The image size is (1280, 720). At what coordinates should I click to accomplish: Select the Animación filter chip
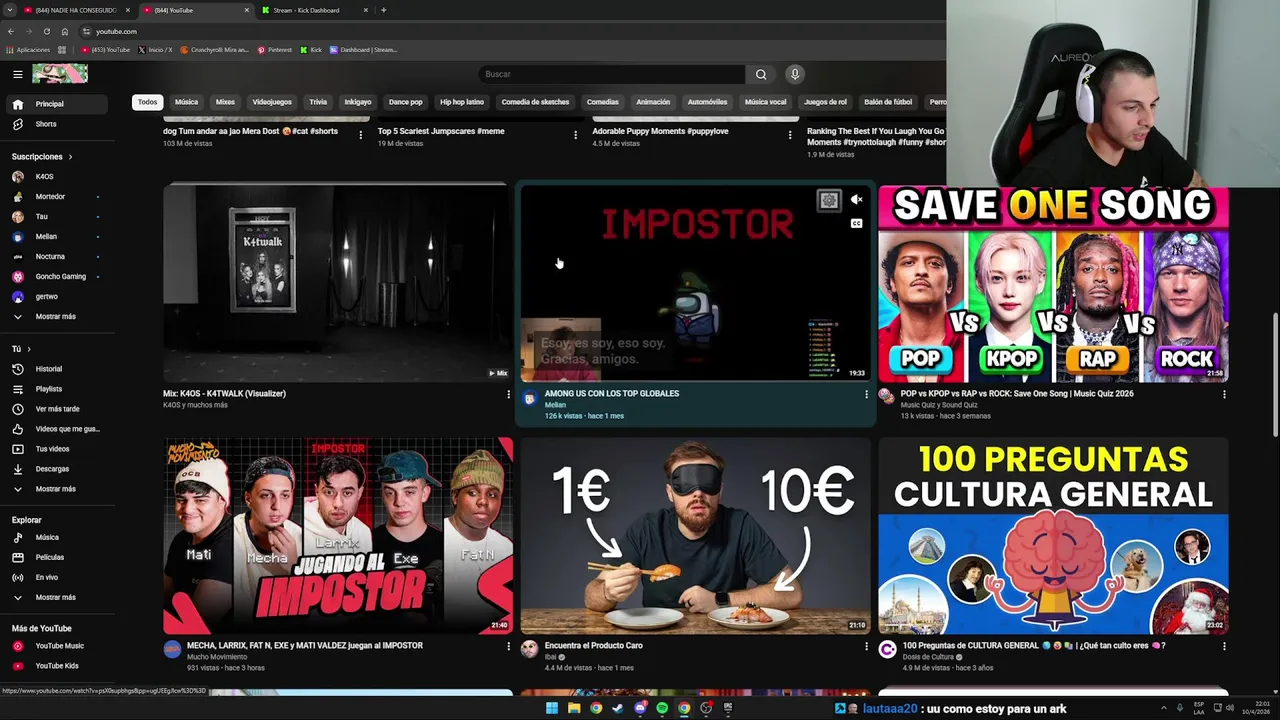point(653,102)
